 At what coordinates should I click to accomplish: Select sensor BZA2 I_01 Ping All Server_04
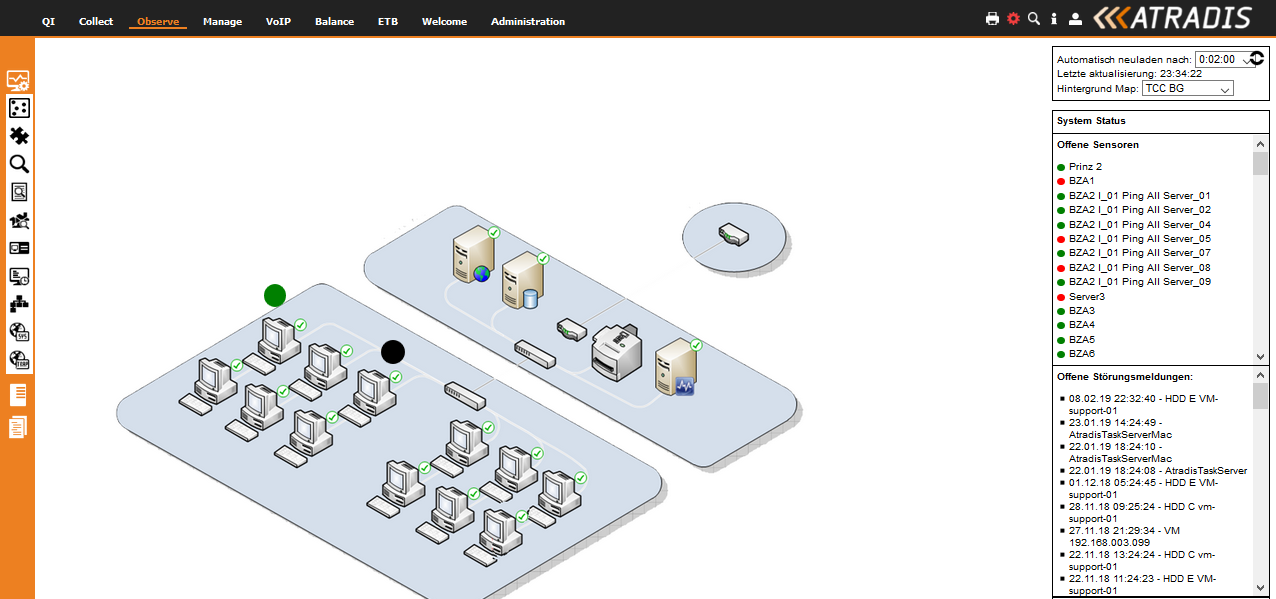click(1139, 225)
